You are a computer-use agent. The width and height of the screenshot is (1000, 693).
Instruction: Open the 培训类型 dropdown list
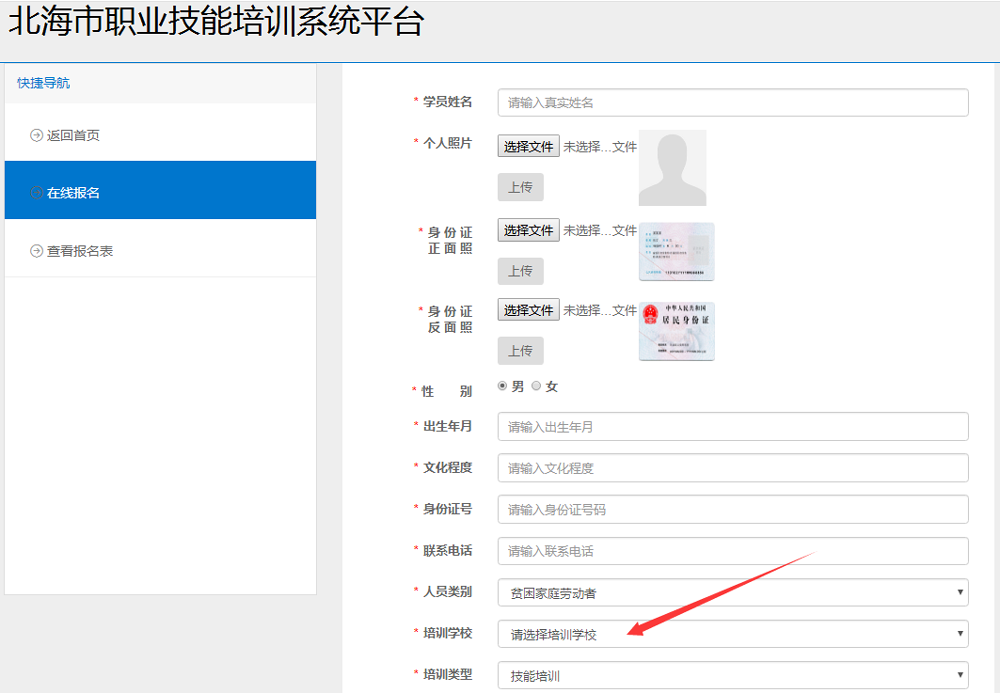[x=733, y=676]
